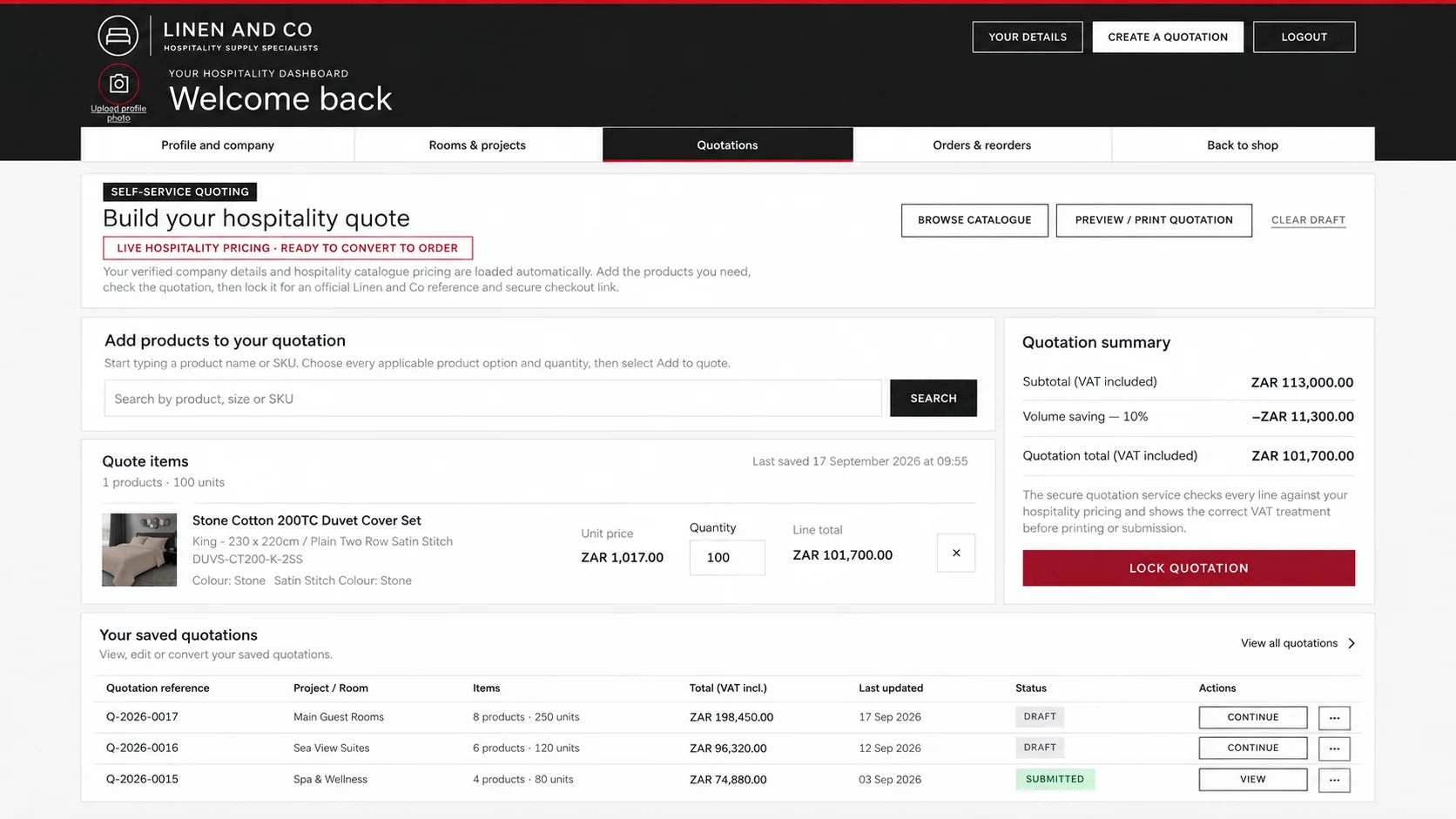This screenshot has width=1456, height=819.
Task: Click the Spa & Wellness project cell
Action: coord(330,779)
